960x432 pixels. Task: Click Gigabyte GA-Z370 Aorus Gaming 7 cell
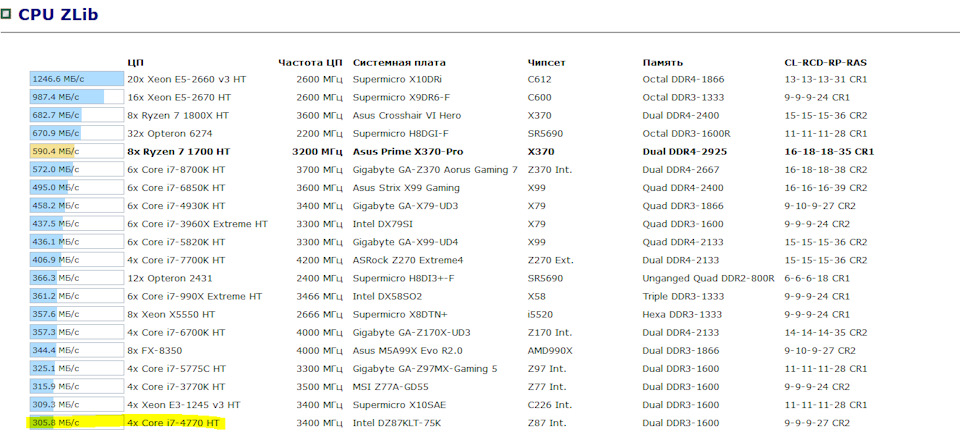pyautogui.click(x=435, y=169)
